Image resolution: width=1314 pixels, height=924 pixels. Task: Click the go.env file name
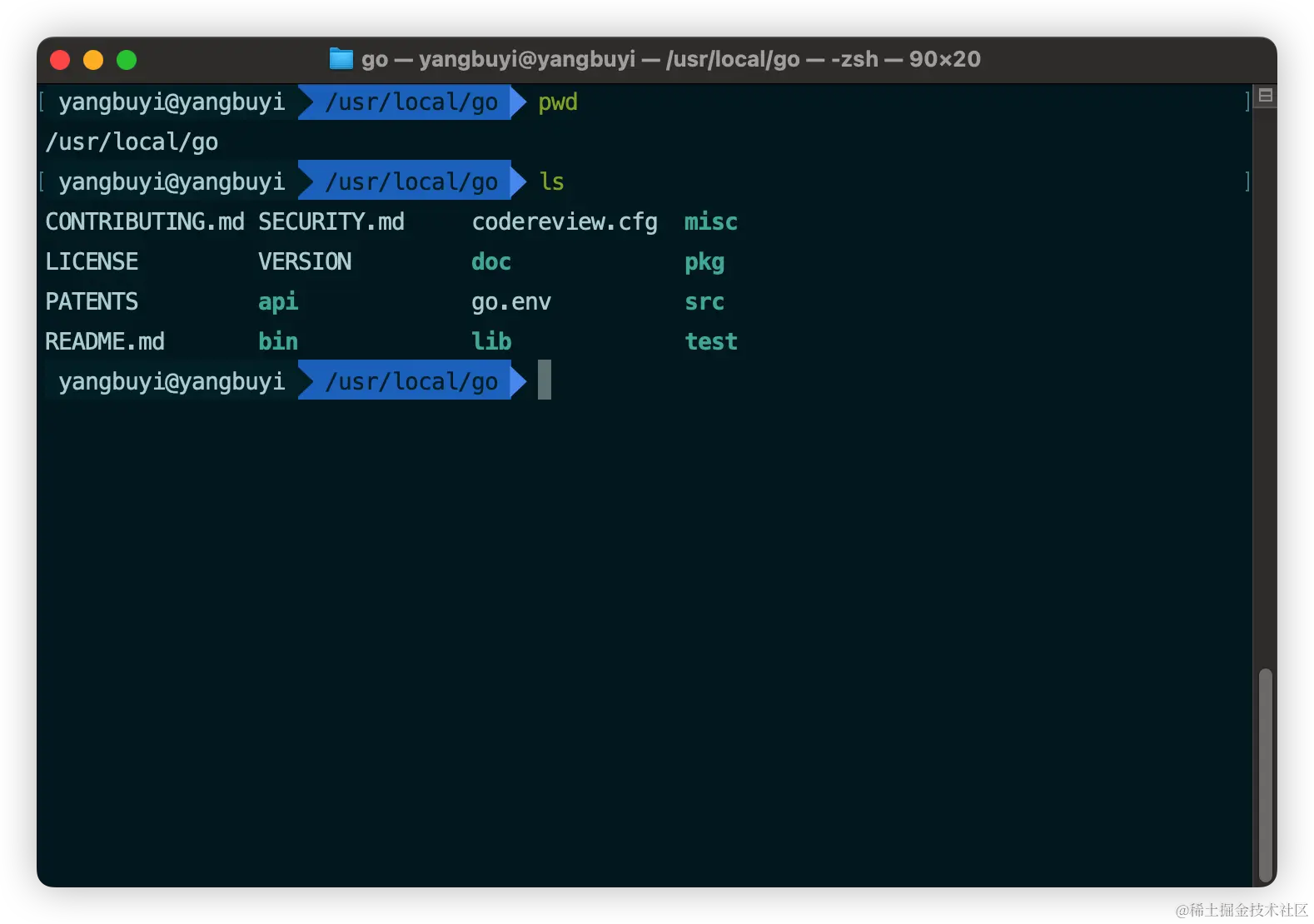(x=511, y=303)
